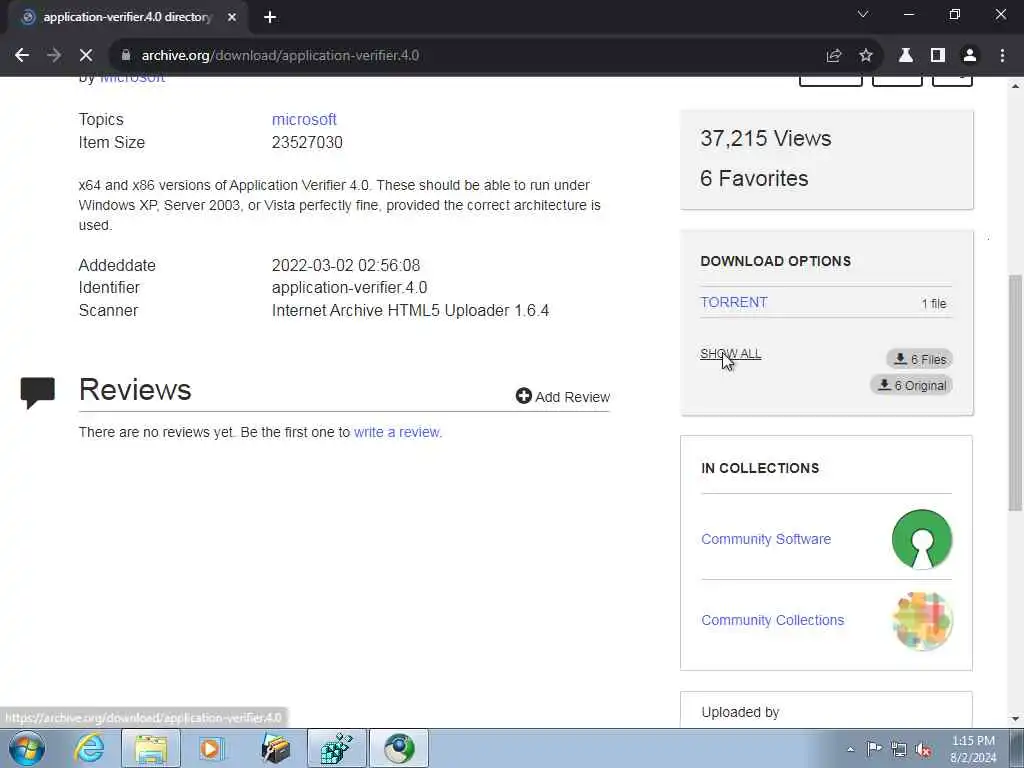Close the application-verifier.4.0 tab

tap(232, 17)
